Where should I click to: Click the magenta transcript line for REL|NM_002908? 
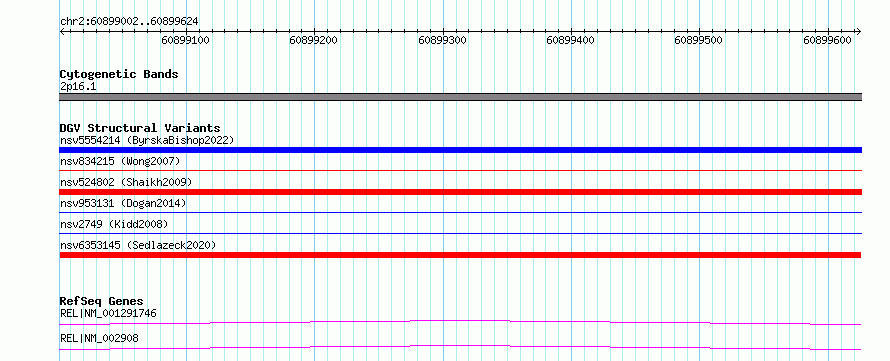[x=460, y=347]
